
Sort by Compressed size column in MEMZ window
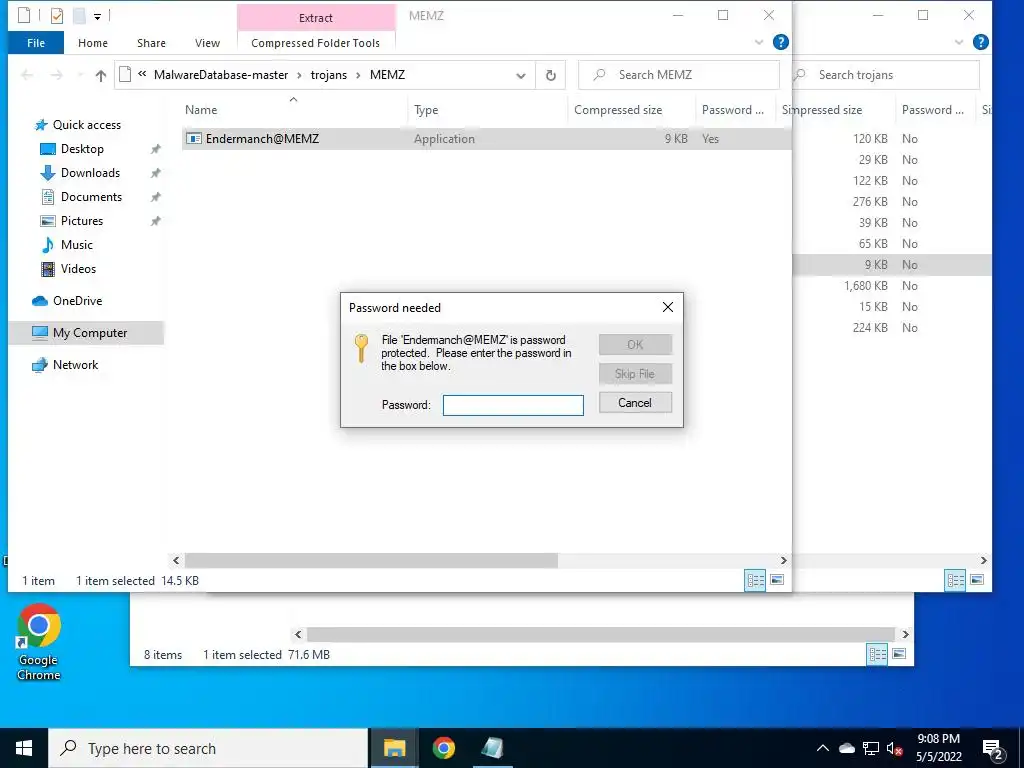click(x=618, y=110)
